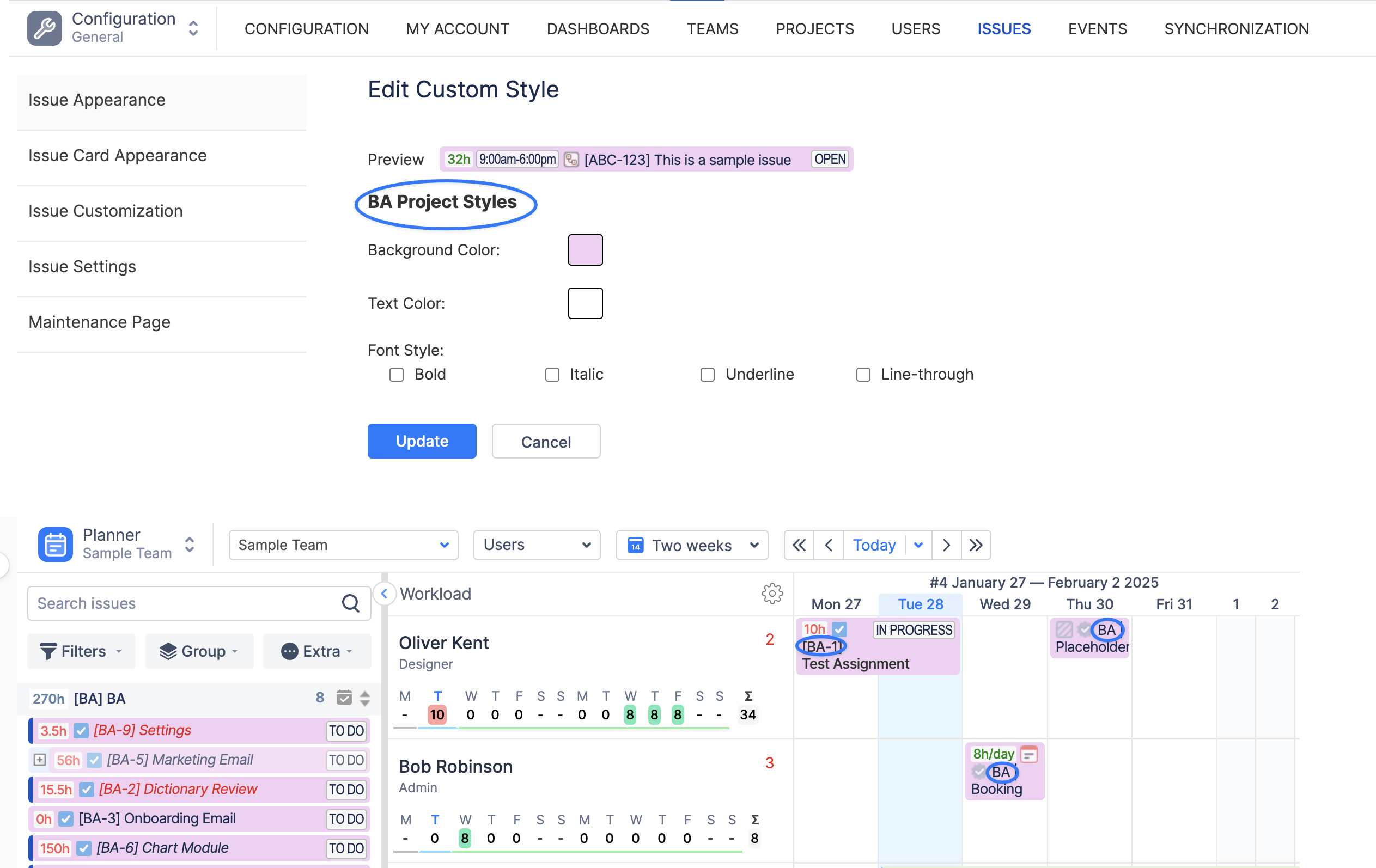Screen dimensions: 1376x868
Task: Collapse sidebar with left chevron button
Action: pyautogui.click(x=385, y=594)
